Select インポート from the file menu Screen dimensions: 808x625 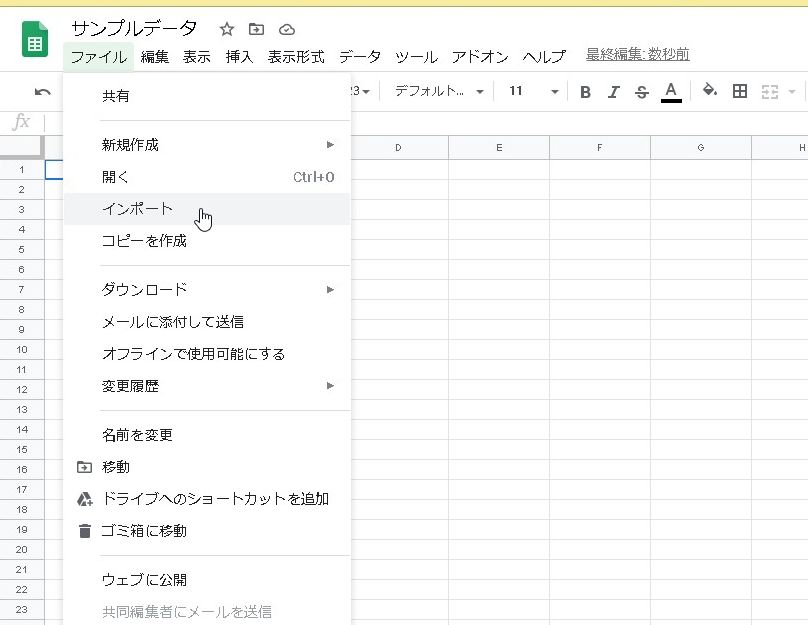(138, 209)
